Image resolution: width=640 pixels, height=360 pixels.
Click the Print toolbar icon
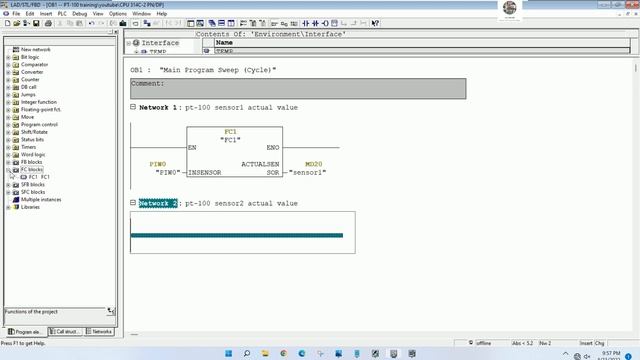pos(48,24)
